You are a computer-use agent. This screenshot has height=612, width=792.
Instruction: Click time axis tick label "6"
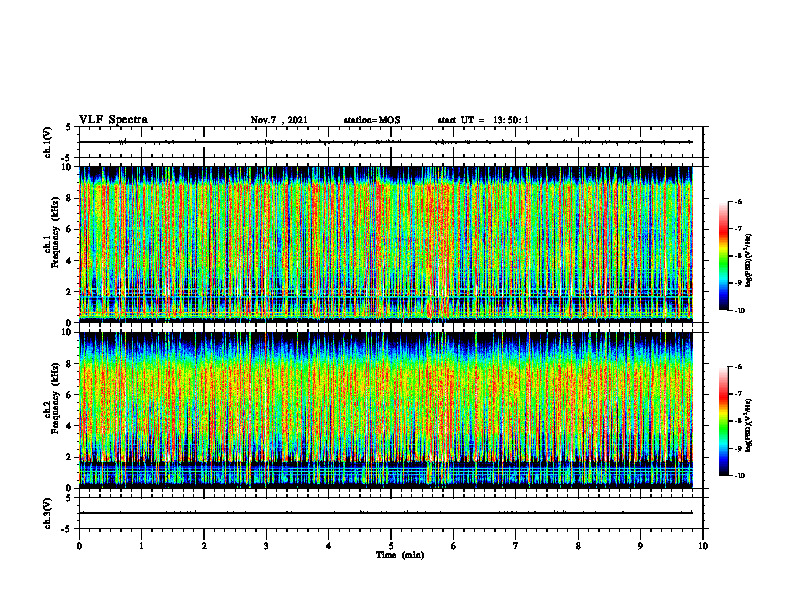pos(454,546)
